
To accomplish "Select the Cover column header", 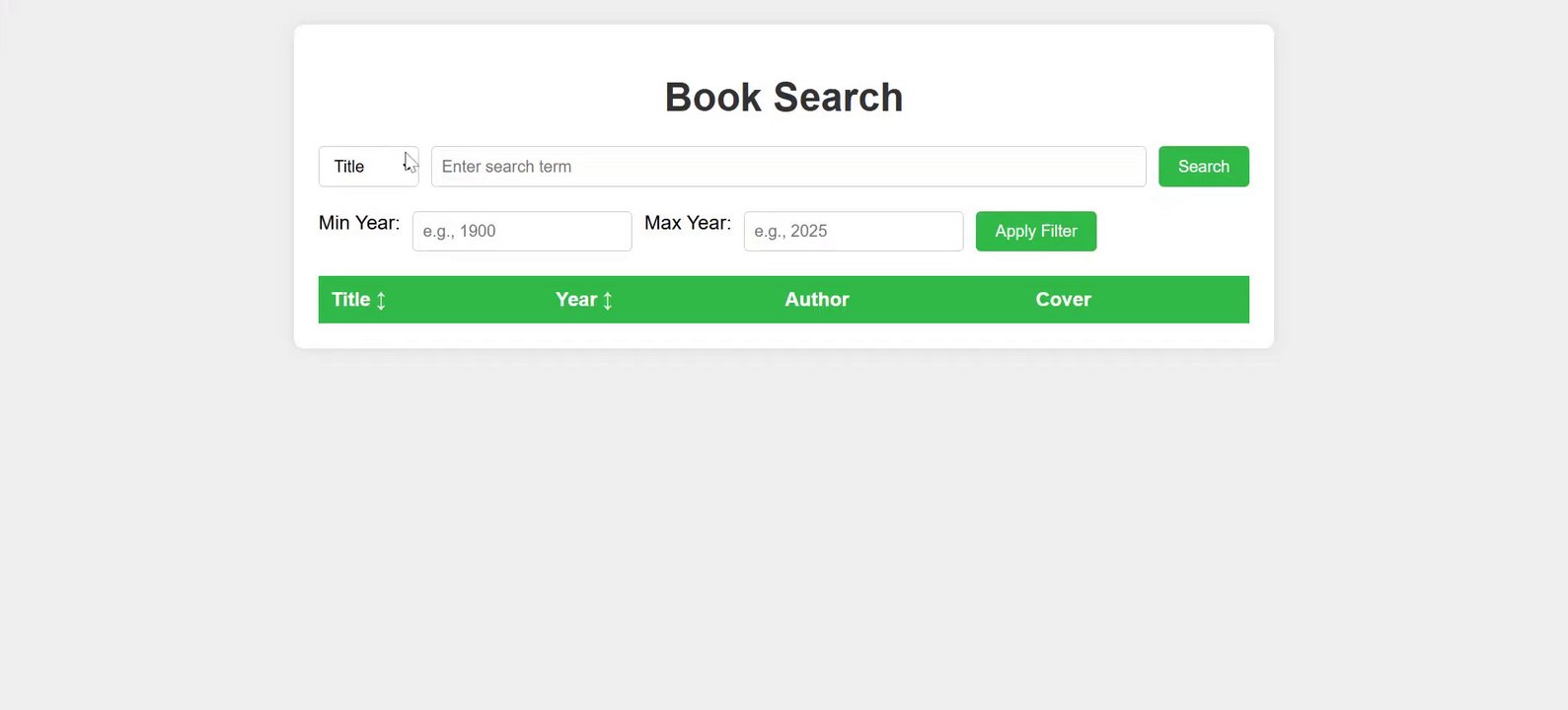I will tap(1063, 300).
